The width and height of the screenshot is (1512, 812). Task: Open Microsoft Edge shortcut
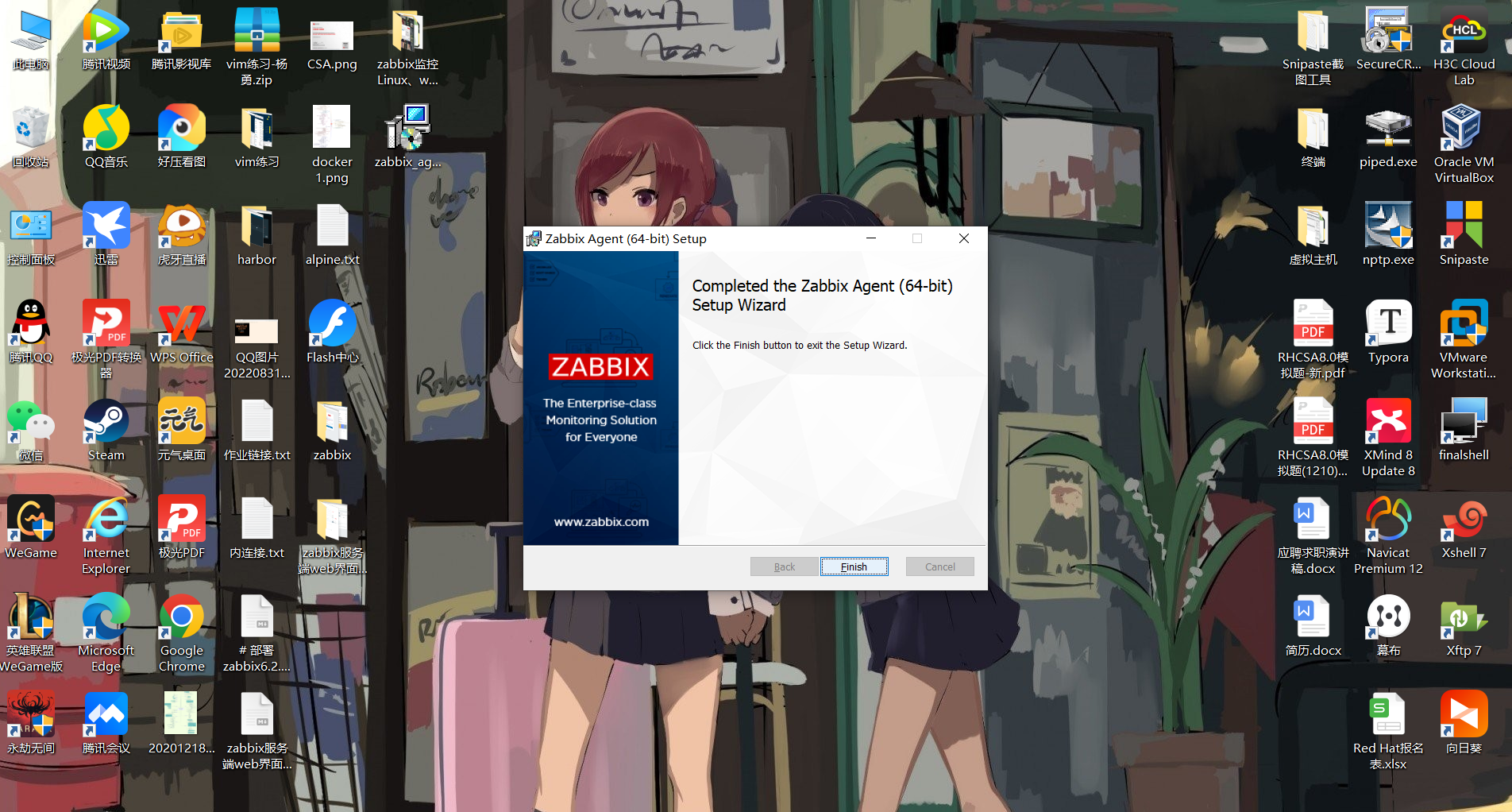tap(106, 633)
